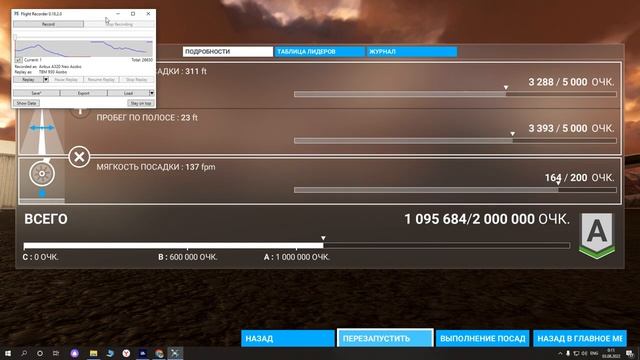Click the Total frames text in Flight Recorder
This screenshot has width=640, height=360.
142,60
